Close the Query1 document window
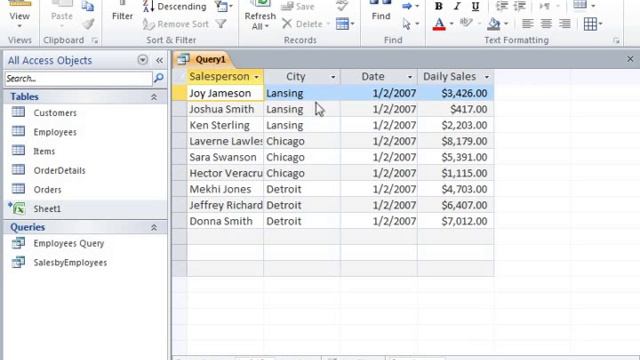This screenshot has height=360, width=640. tap(630, 60)
